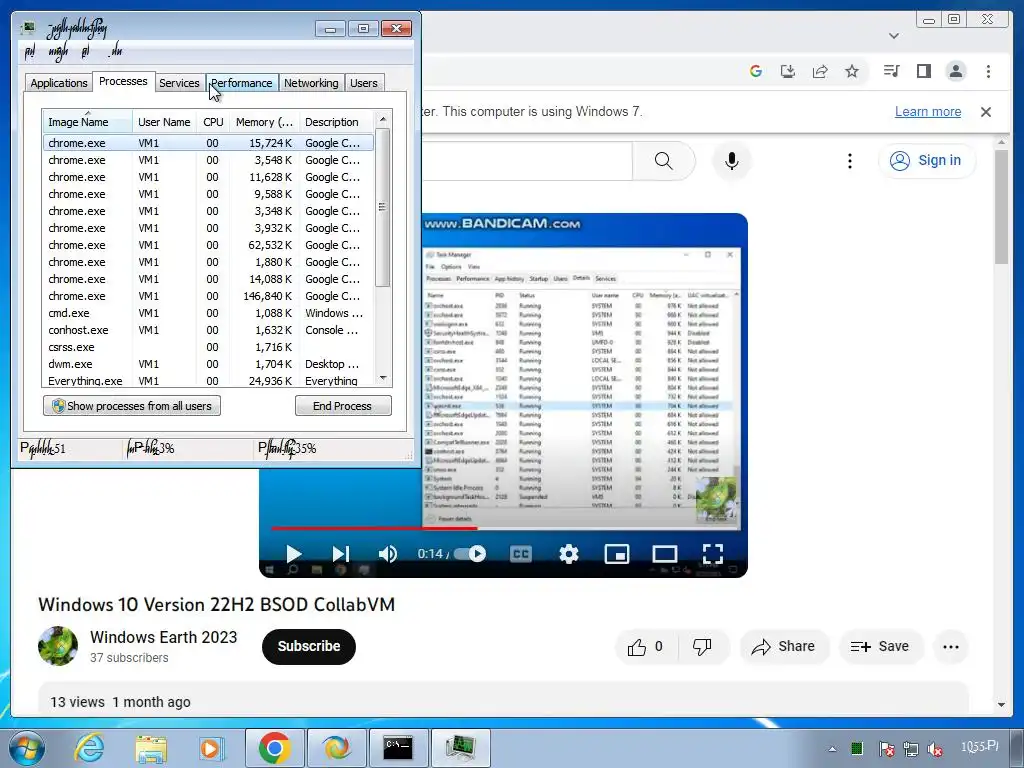Dismiss the Windows 7 notification bar
Viewport: 1024px width, 768px height.
pos(985,112)
